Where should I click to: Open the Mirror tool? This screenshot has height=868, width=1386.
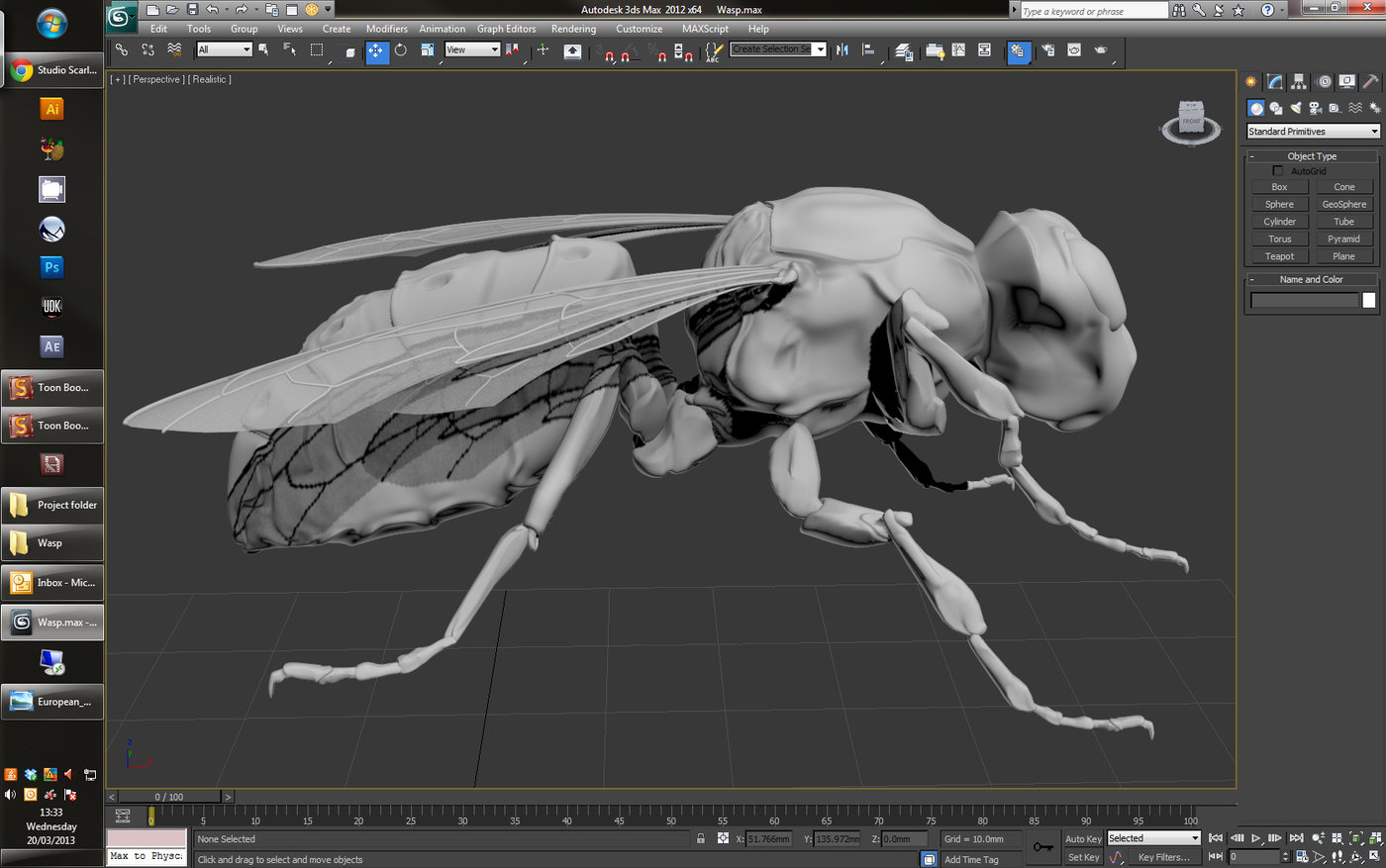click(x=842, y=50)
